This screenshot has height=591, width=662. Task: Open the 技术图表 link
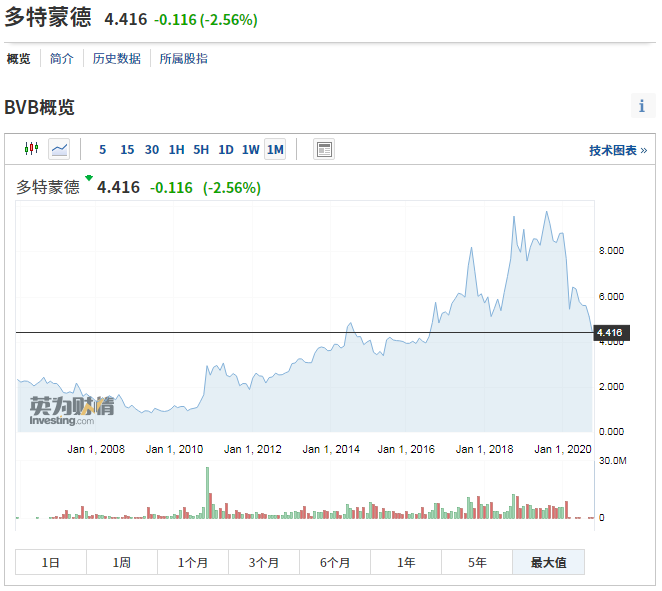(617, 150)
